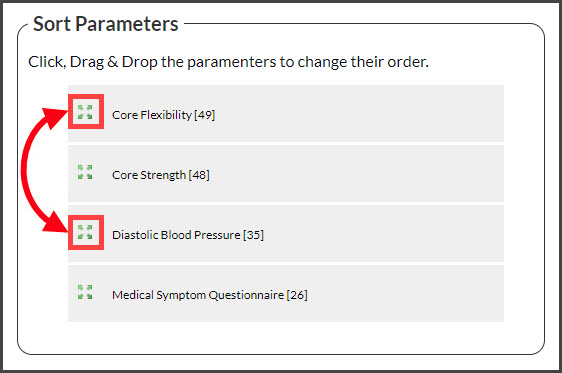
Task: Select the Medical Symptom Questionnaire drag handle icon
Action: [x=85, y=292]
